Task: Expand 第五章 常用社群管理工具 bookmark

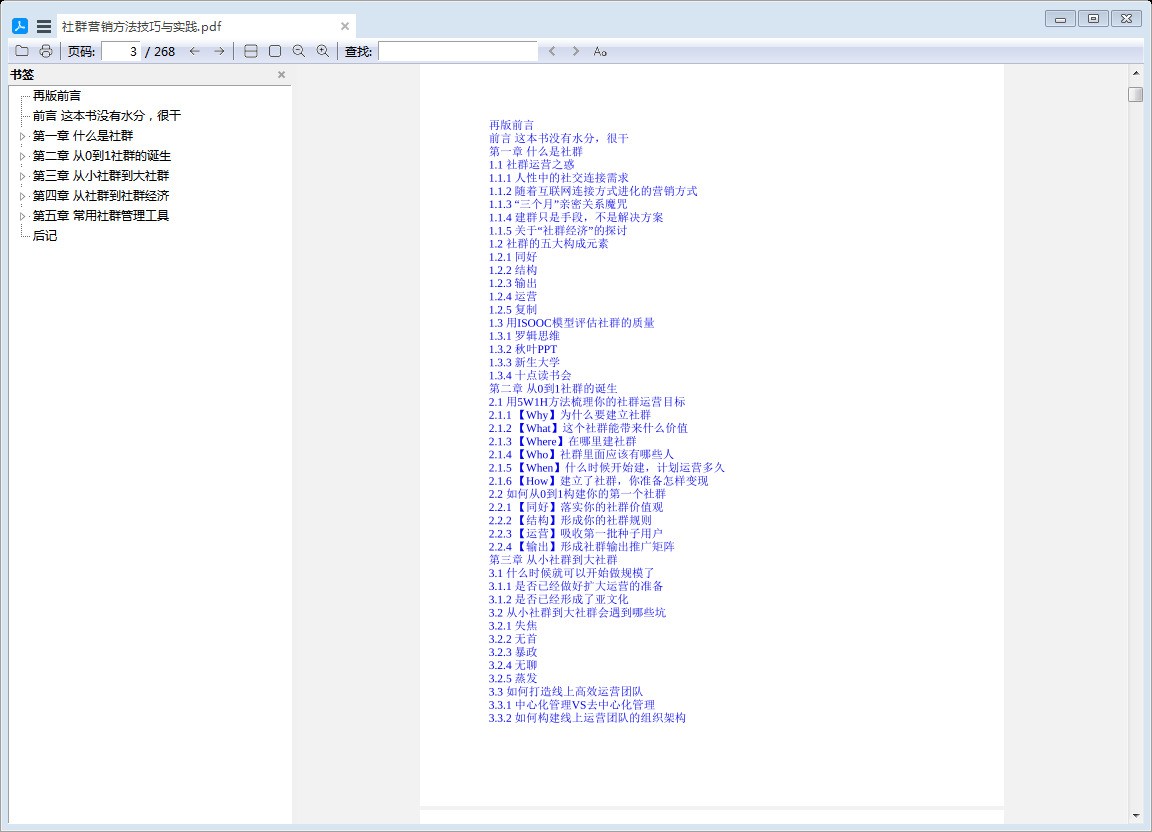Action: tap(22, 216)
